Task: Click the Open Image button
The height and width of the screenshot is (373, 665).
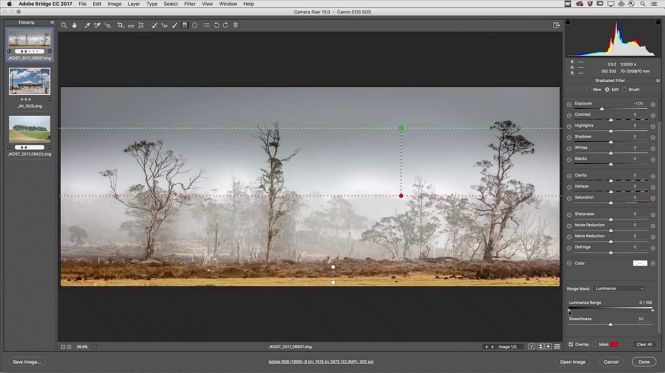Action: pyautogui.click(x=573, y=362)
